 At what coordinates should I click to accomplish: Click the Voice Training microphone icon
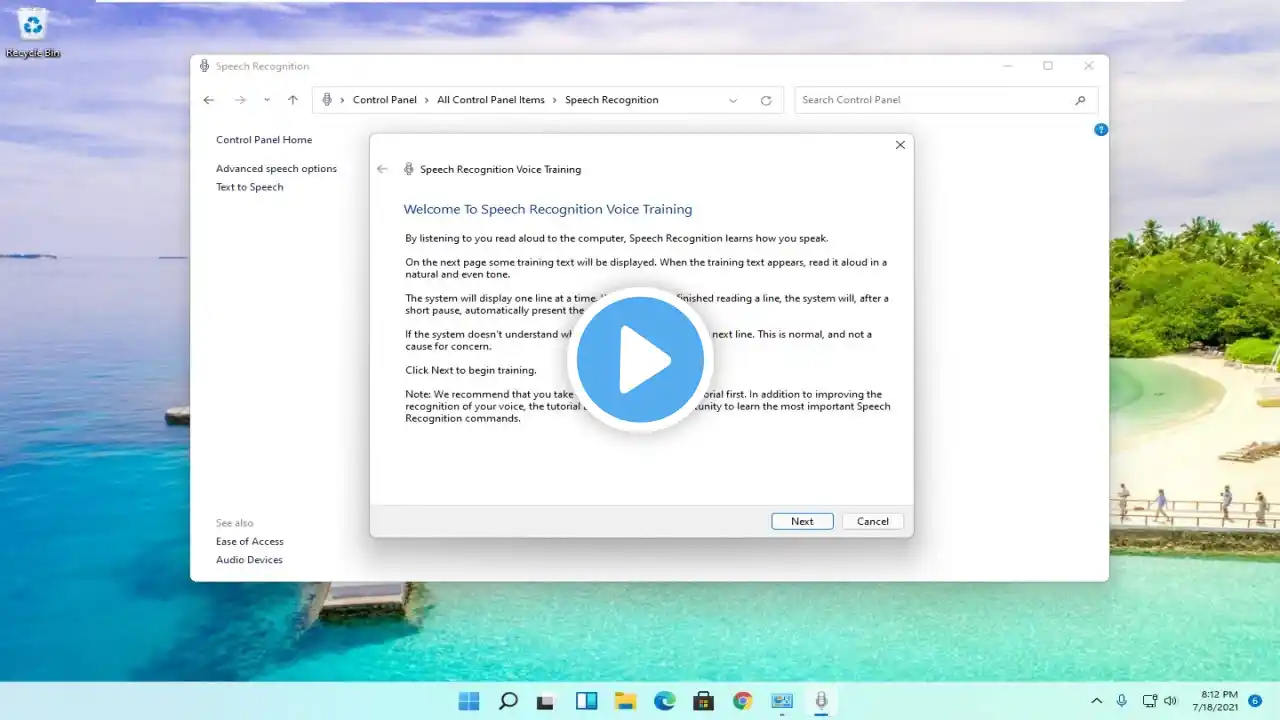coord(408,169)
